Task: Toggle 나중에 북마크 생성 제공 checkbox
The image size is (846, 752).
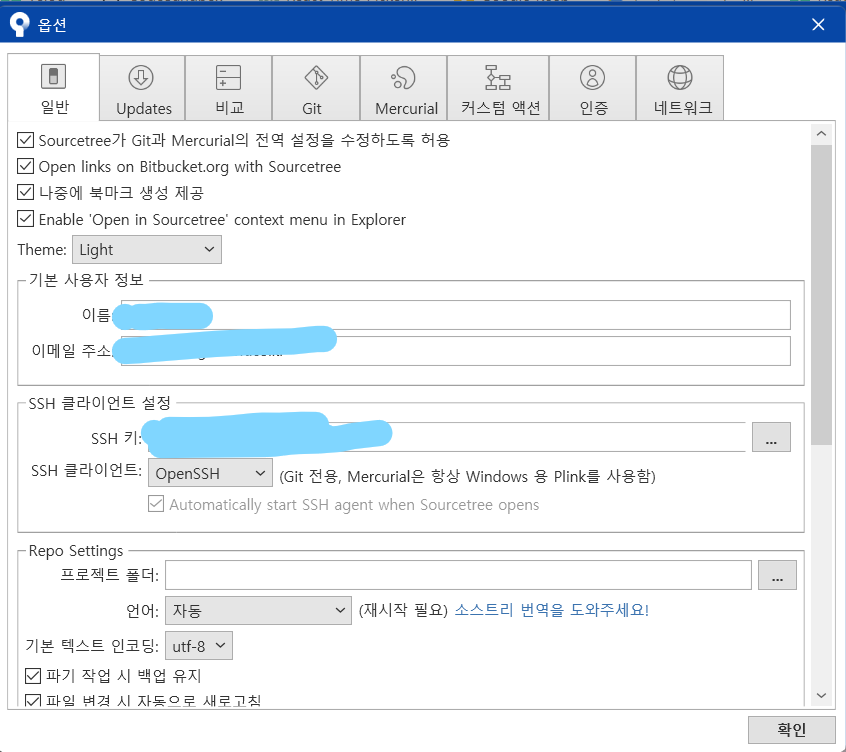Action: pyautogui.click(x=25, y=192)
